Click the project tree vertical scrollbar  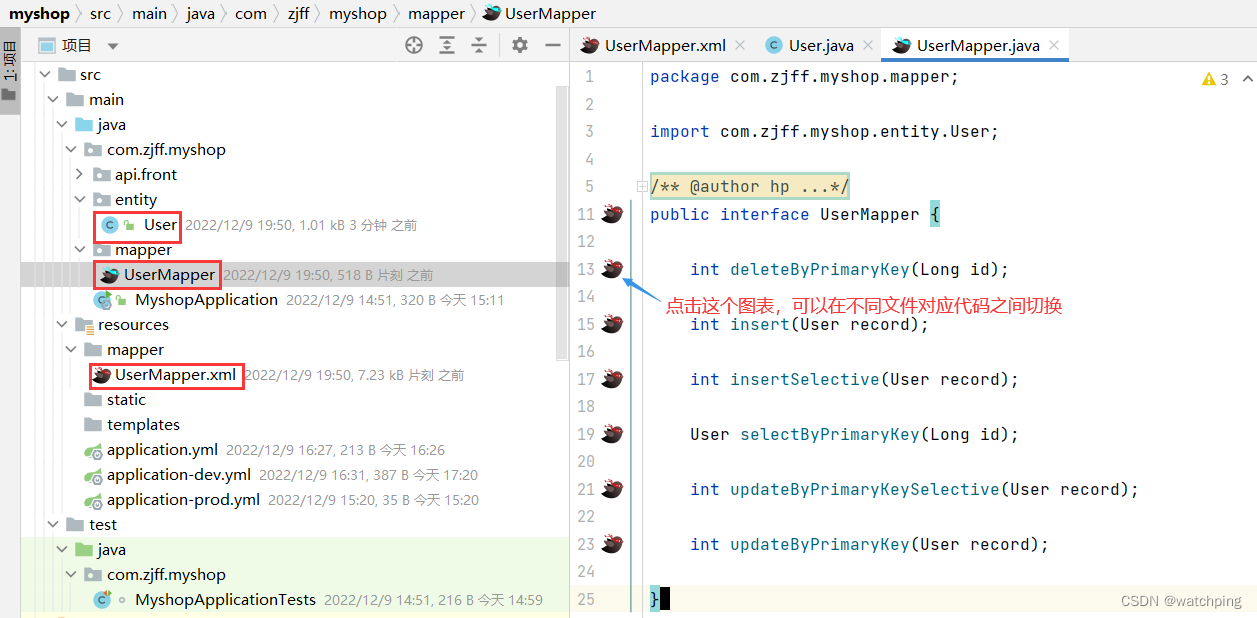562,222
